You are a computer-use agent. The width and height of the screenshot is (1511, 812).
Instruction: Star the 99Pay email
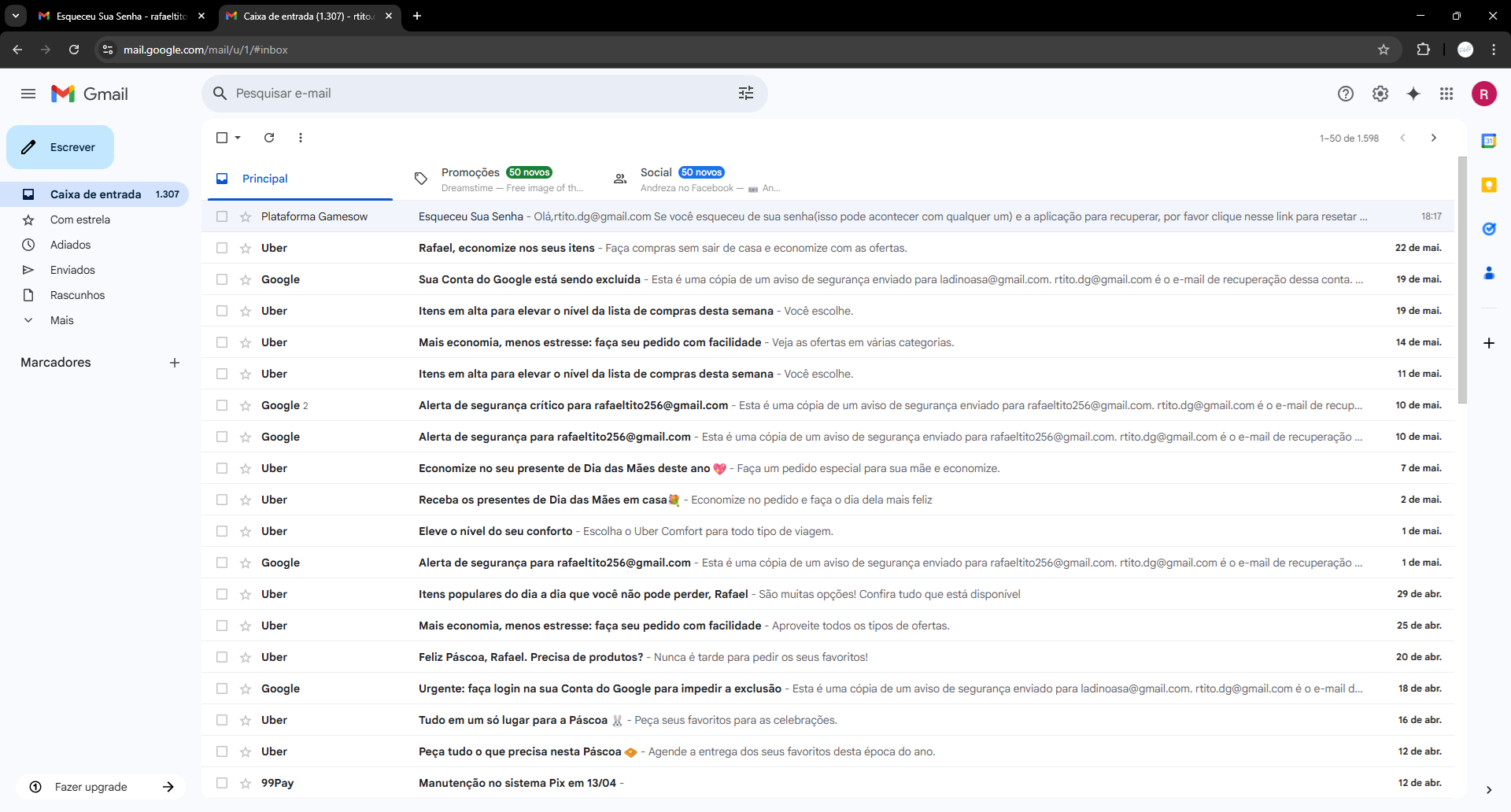[246, 783]
